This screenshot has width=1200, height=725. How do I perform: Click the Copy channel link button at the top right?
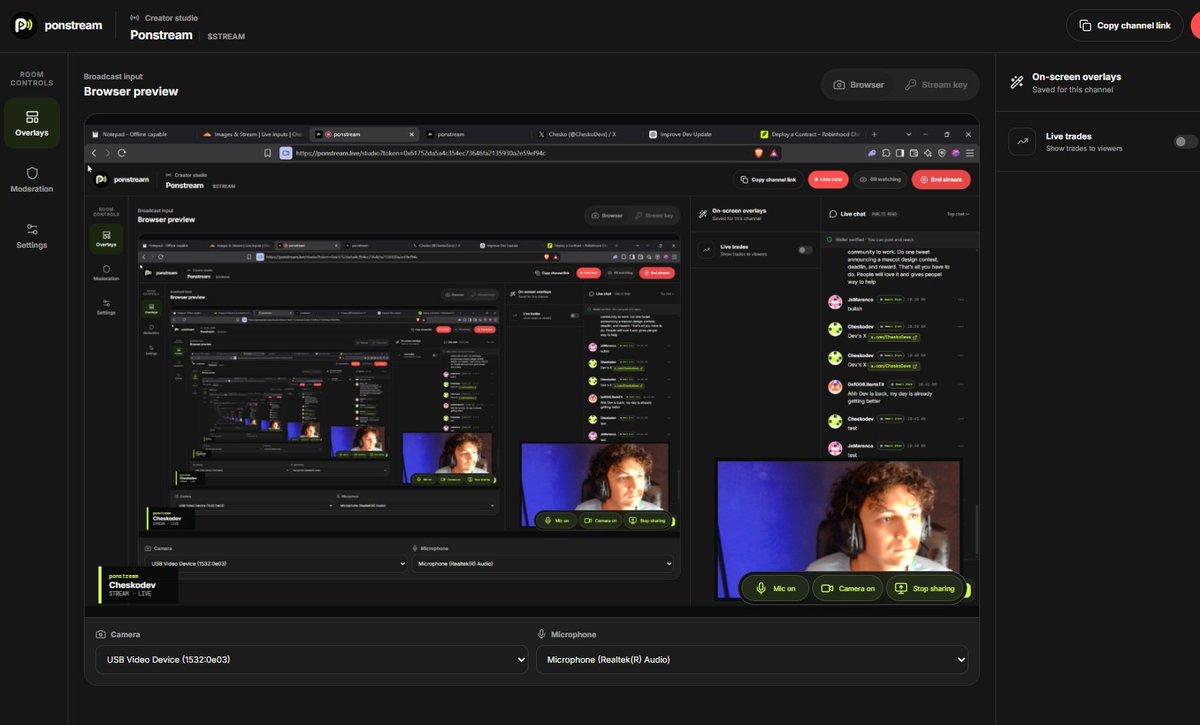coord(1124,25)
